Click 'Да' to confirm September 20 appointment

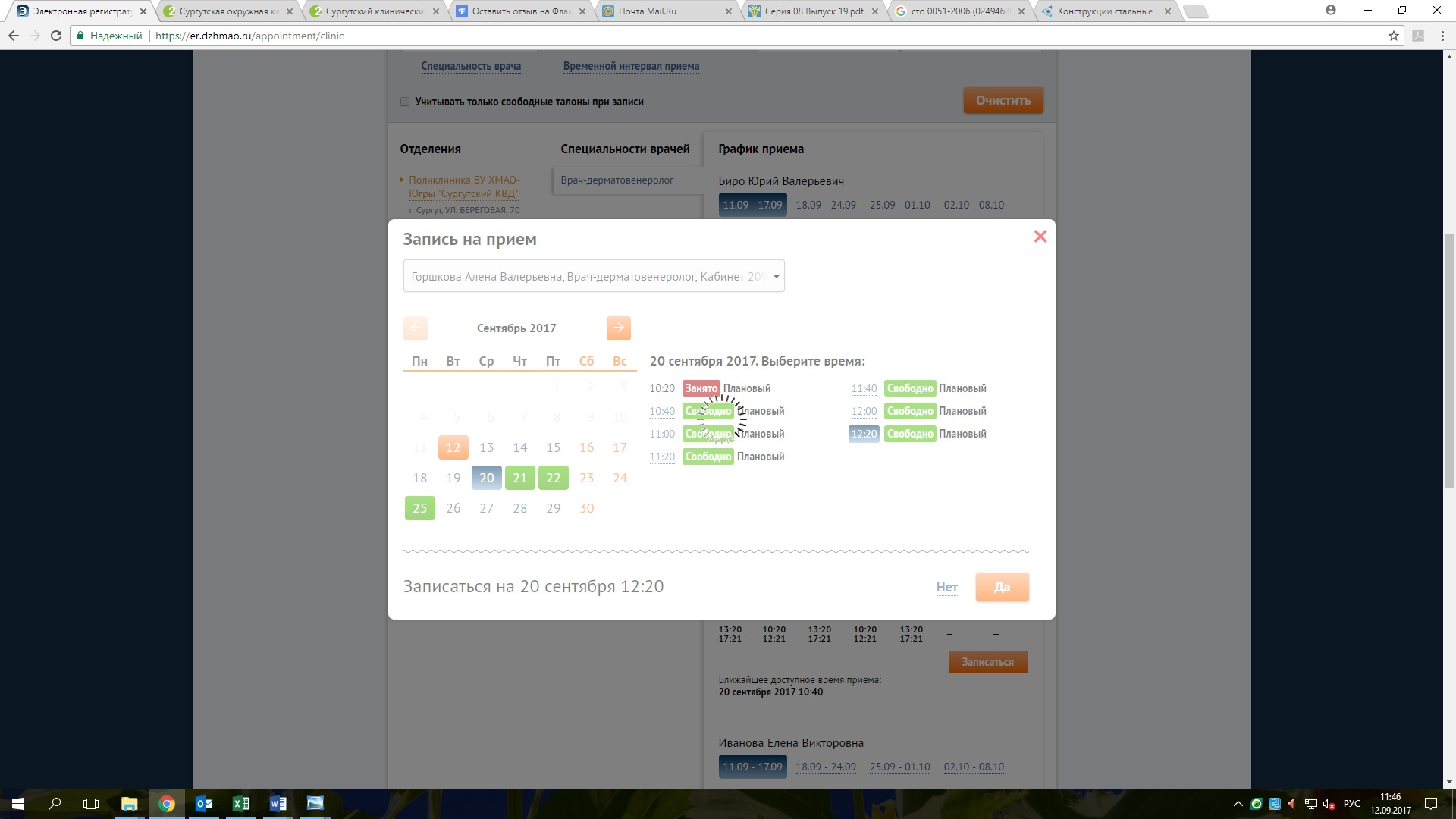[x=1001, y=586]
